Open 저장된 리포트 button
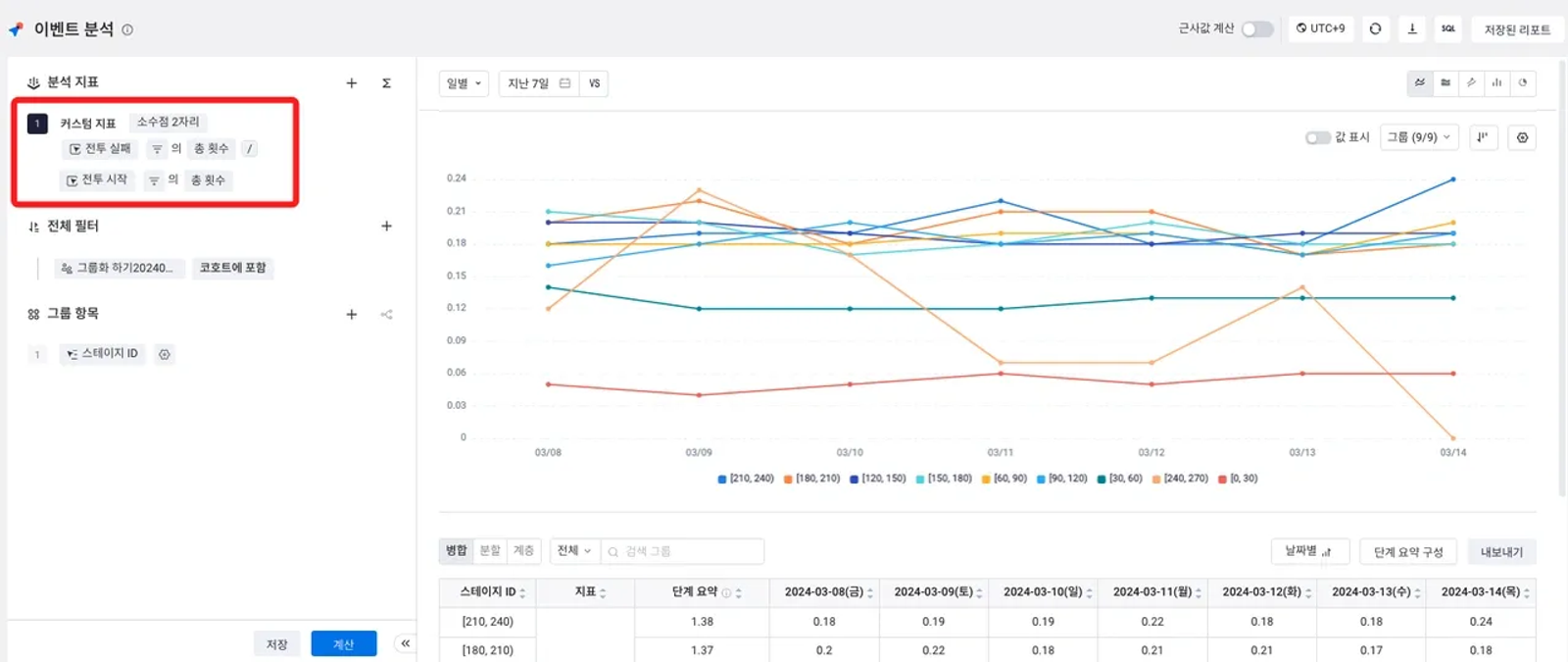 coord(1517,29)
